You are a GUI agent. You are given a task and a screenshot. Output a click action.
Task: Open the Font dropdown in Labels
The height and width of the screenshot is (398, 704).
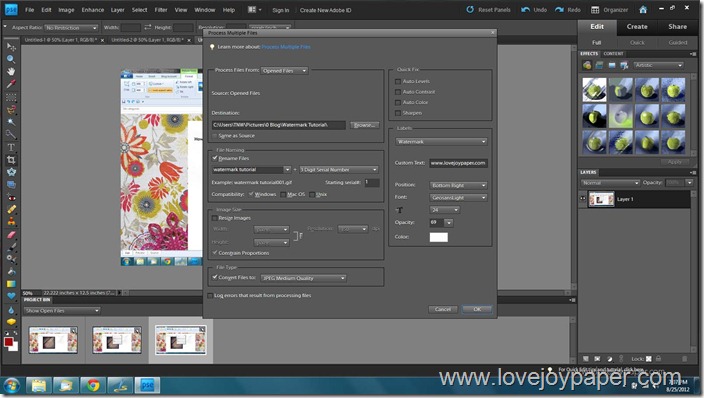tap(458, 198)
